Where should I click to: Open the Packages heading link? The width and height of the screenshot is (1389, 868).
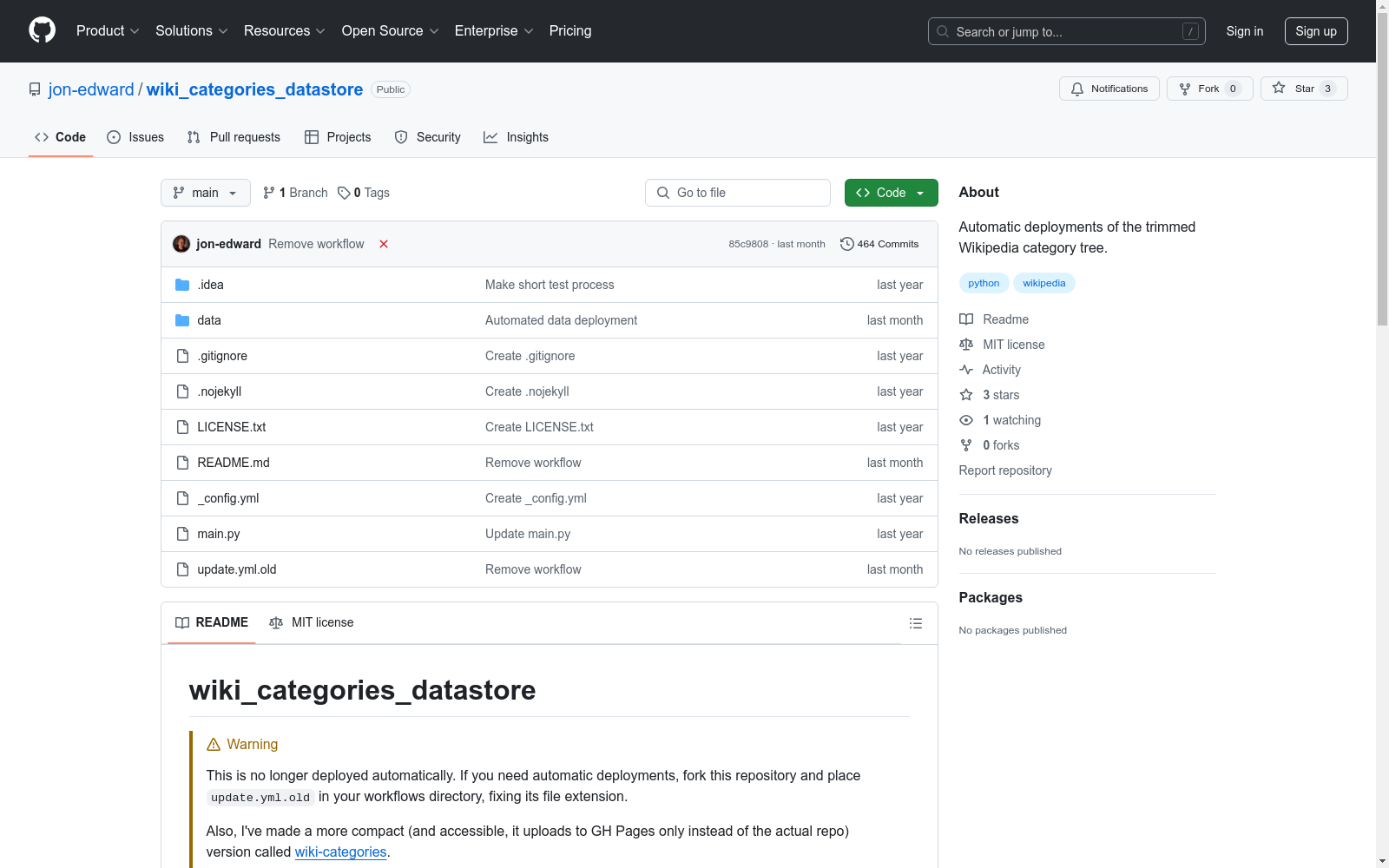point(991,597)
